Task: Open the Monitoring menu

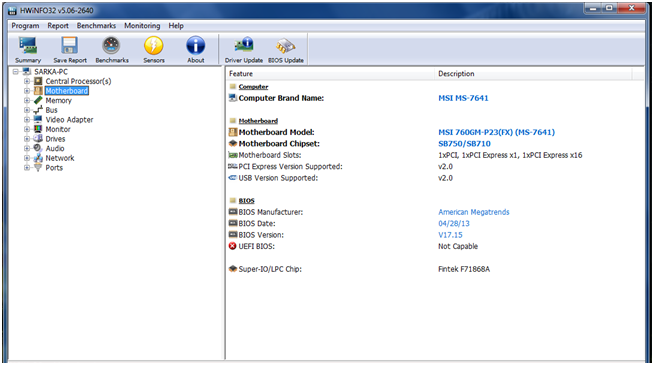Action: [x=142, y=26]
